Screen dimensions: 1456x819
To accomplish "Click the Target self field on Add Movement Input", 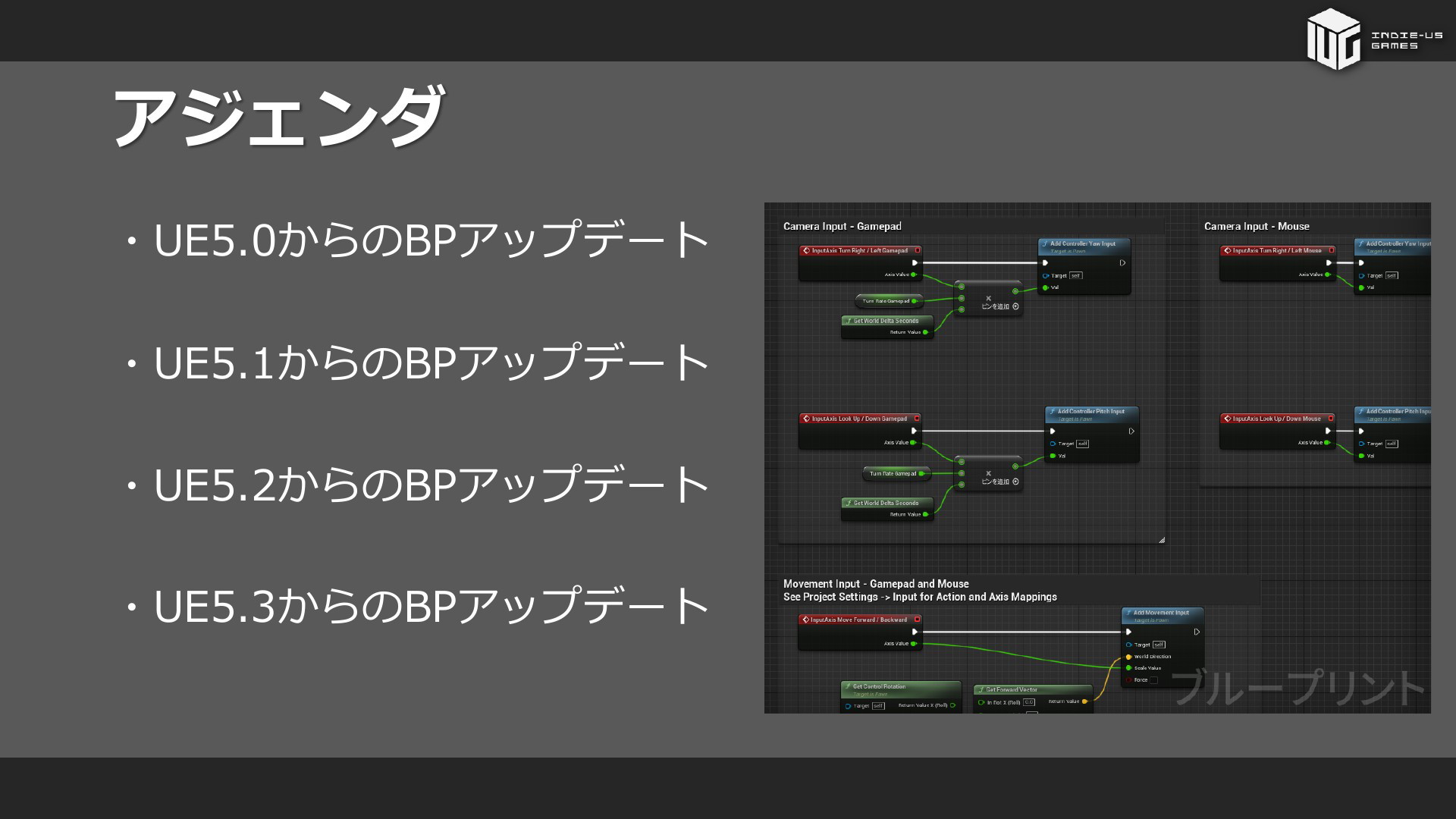I will click(x=1159, y=645).
